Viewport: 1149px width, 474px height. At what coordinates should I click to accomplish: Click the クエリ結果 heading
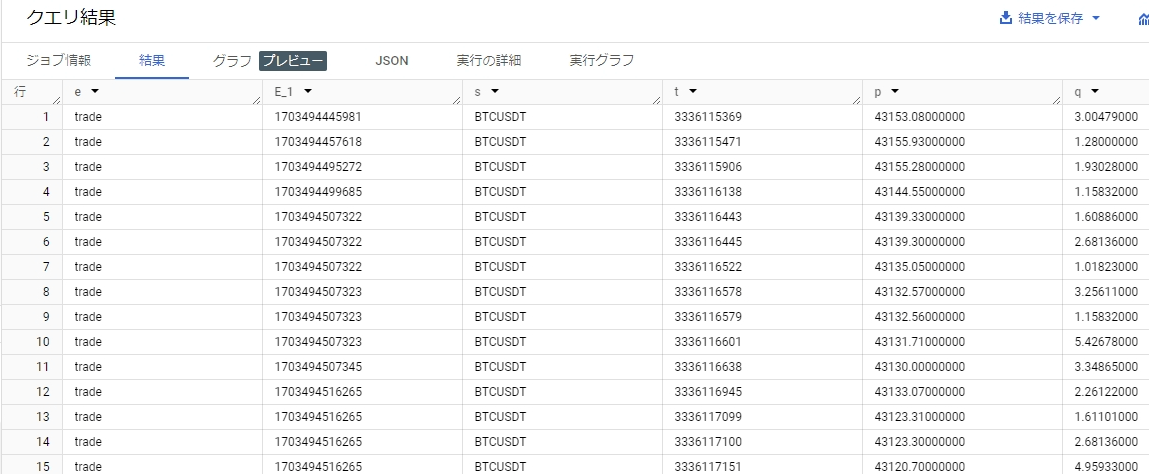[70, 18]
